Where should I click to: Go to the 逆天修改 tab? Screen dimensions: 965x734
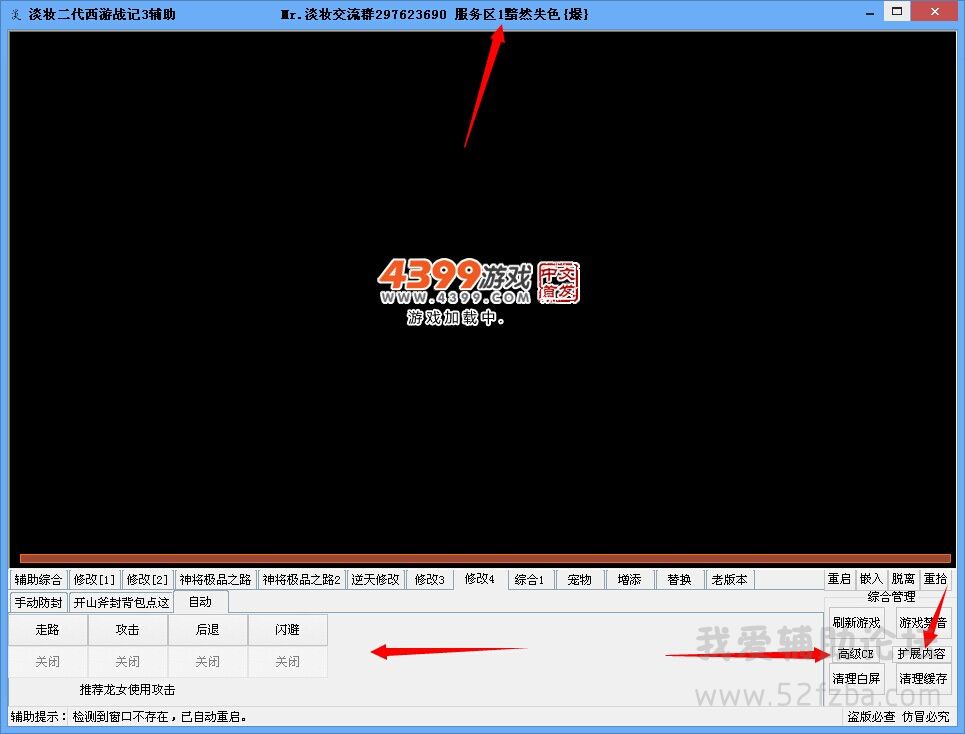pyautogui.click(x=375, y=580)
